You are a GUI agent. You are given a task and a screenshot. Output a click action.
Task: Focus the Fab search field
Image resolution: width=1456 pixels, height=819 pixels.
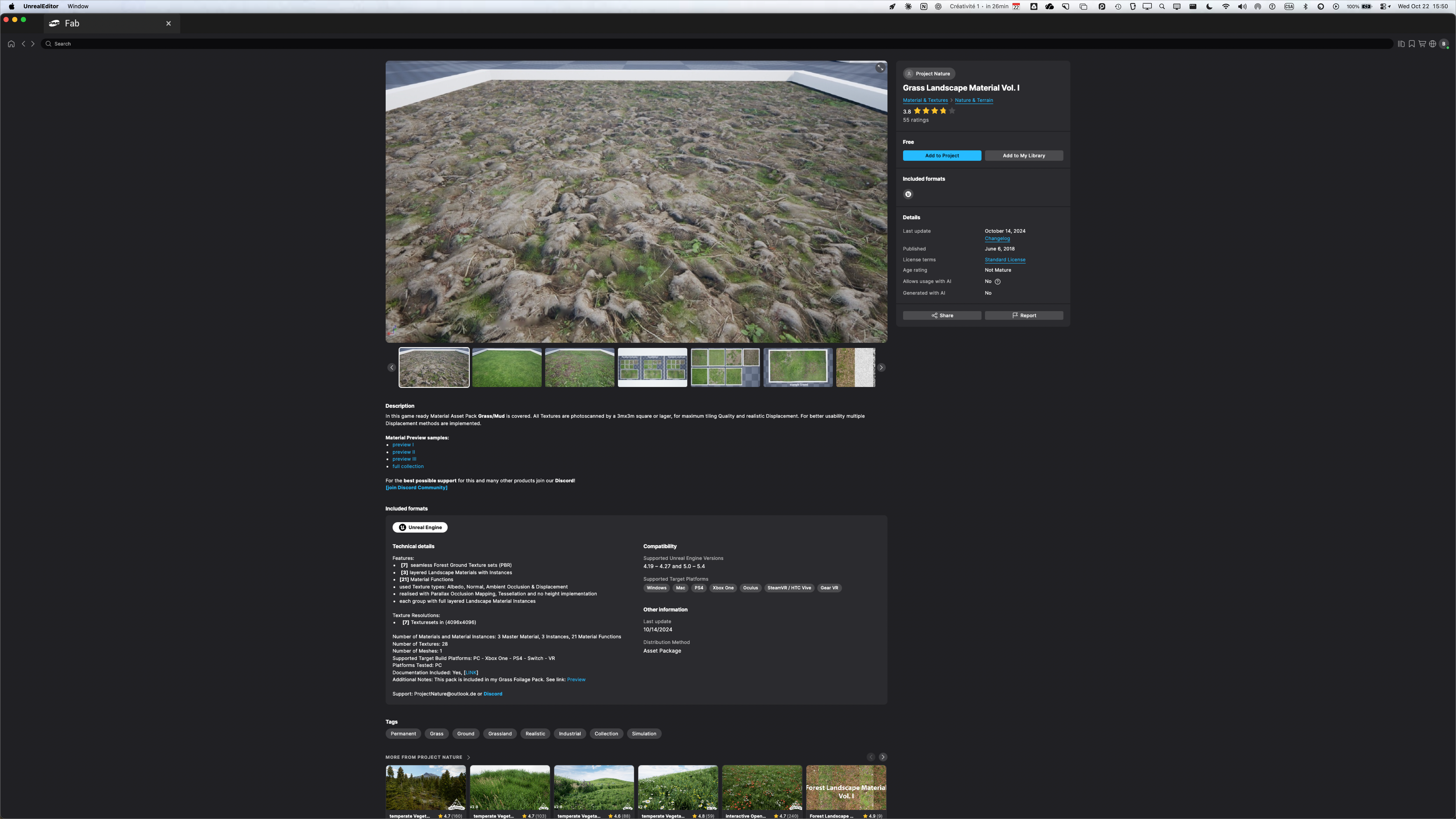click(x=717, y=44)
